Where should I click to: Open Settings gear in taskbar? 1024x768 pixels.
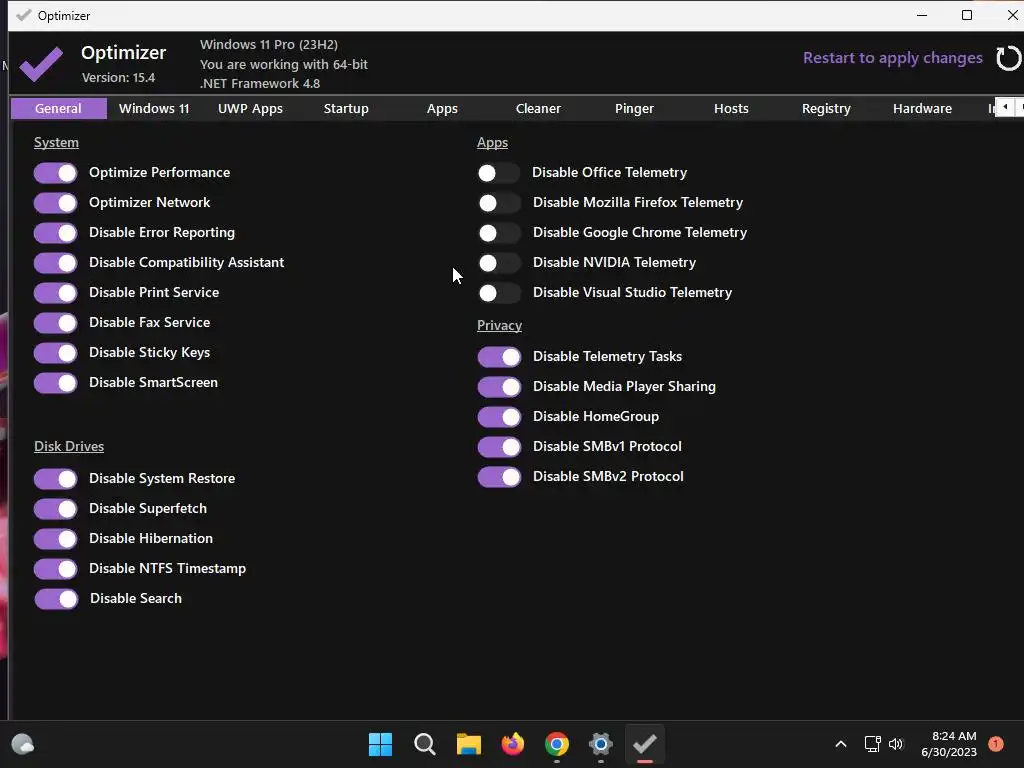point(600,744)
